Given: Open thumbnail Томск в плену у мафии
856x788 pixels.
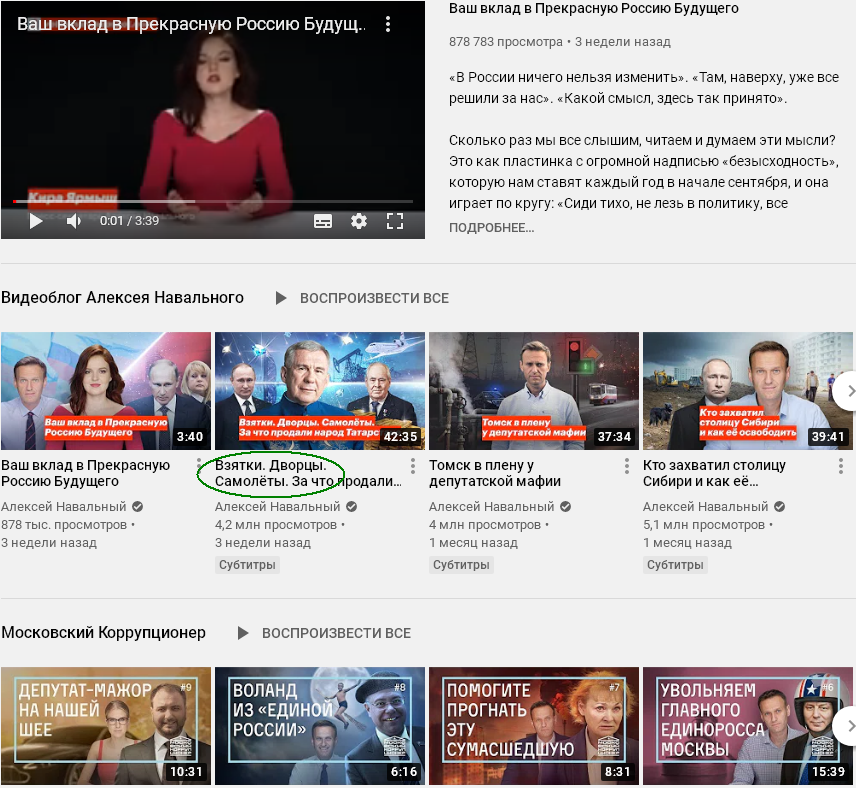Looking at the screenshot, I should click(x=534, y=391).
